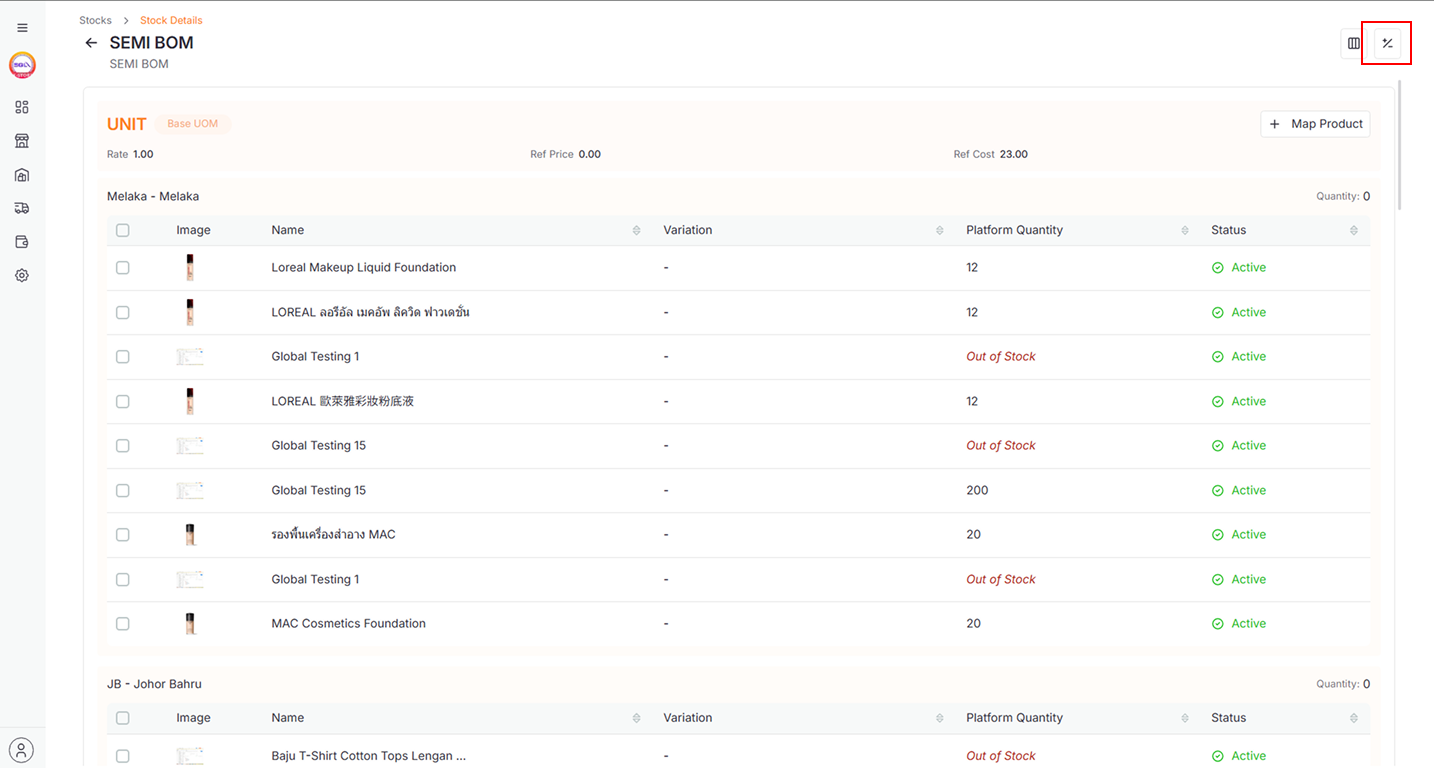Sort the Melaka table by Status column
The width and height of the screenshot is (1434, 768).
1353,230
